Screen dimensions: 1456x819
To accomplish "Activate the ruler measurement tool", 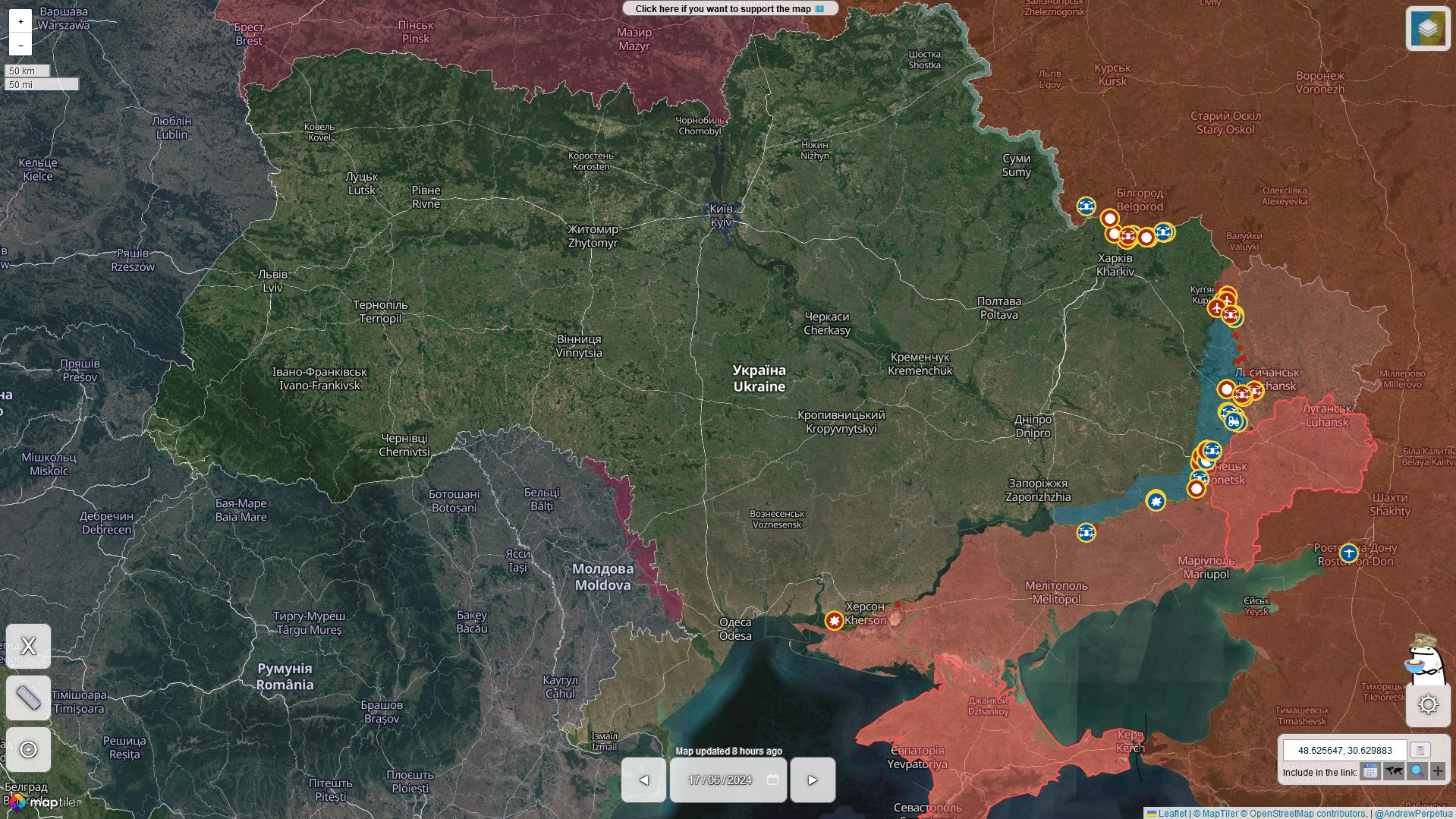I will coord(29,698).
